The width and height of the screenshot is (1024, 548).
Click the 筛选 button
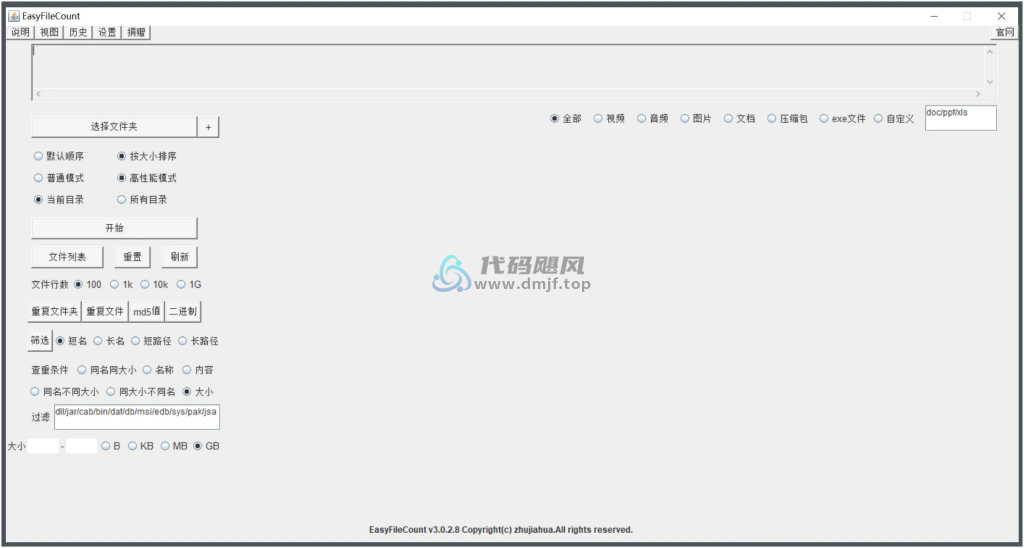coord(40,340)
